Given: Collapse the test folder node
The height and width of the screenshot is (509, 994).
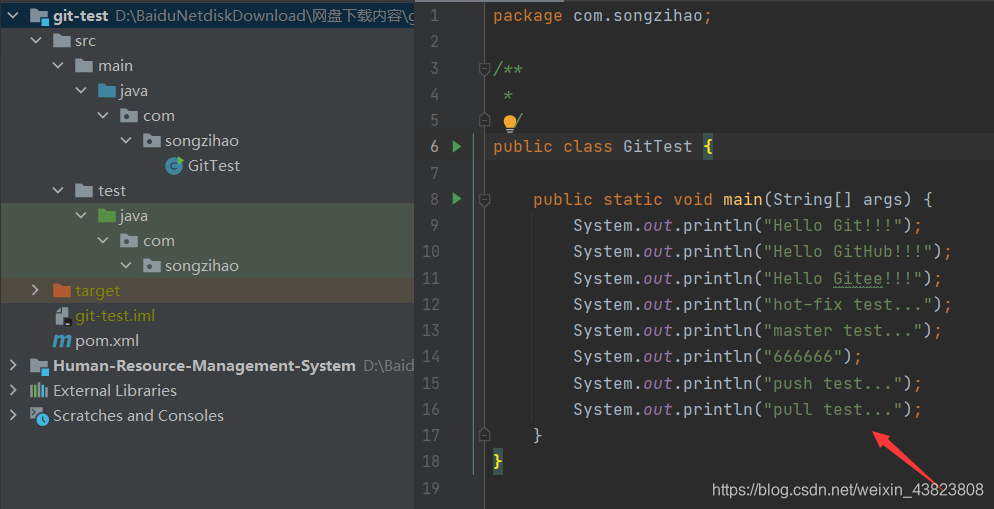Looking at the screenshot, I should pos(59,191).
